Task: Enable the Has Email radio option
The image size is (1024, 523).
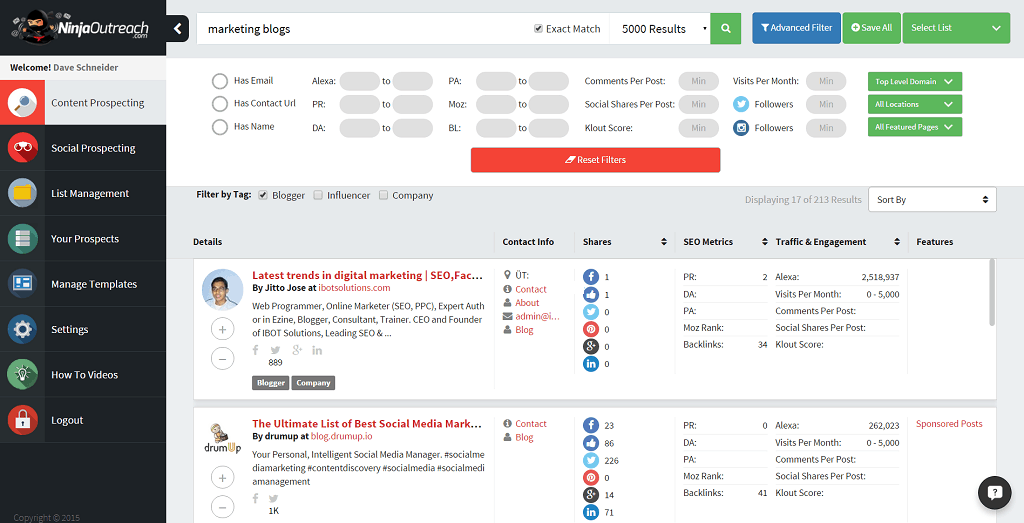Action: pyautogui.click(x=220, y=81)
